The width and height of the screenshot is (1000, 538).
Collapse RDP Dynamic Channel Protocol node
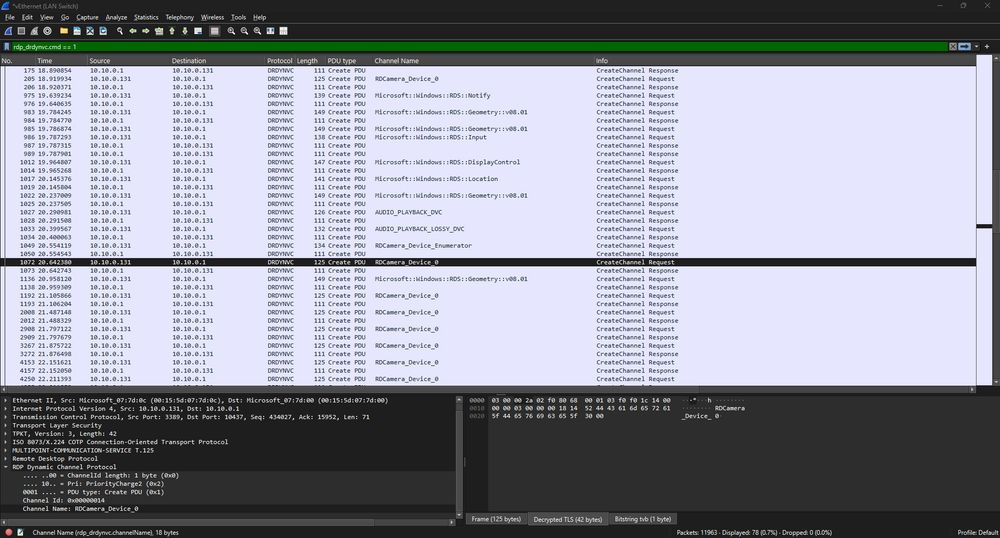coord(6,467)
